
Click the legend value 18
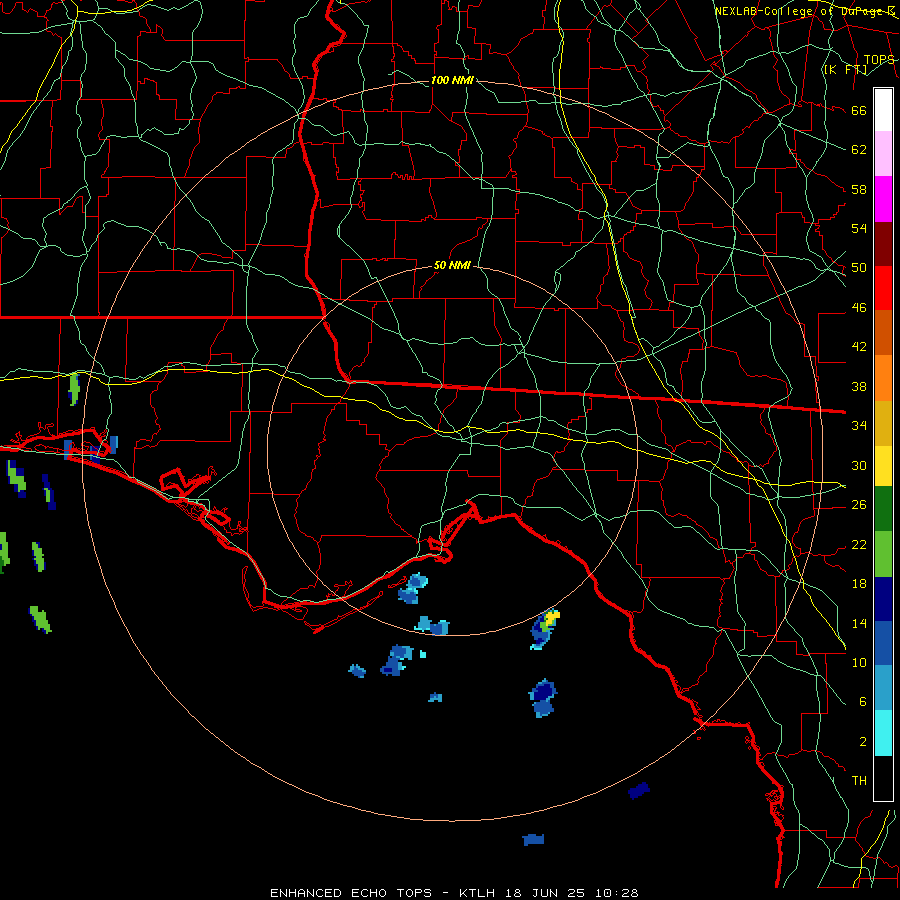tap(859, 584)
